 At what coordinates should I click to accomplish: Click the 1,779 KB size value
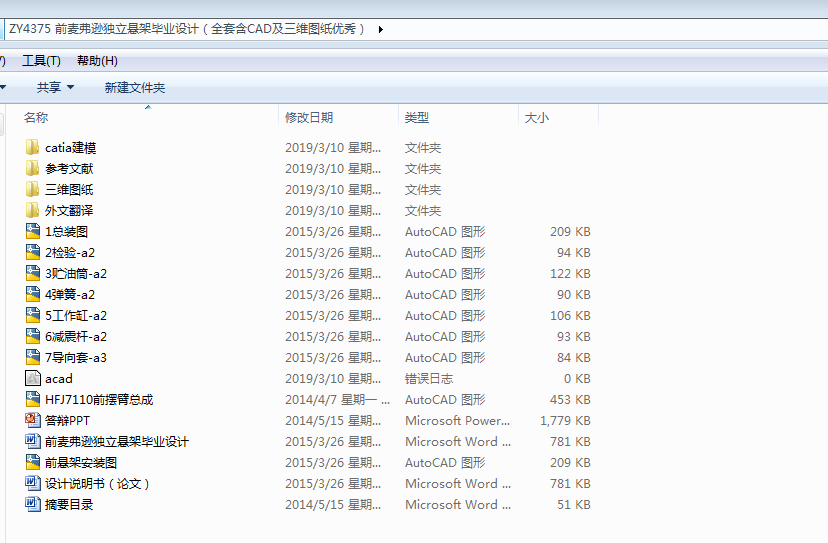pos(565,420)
